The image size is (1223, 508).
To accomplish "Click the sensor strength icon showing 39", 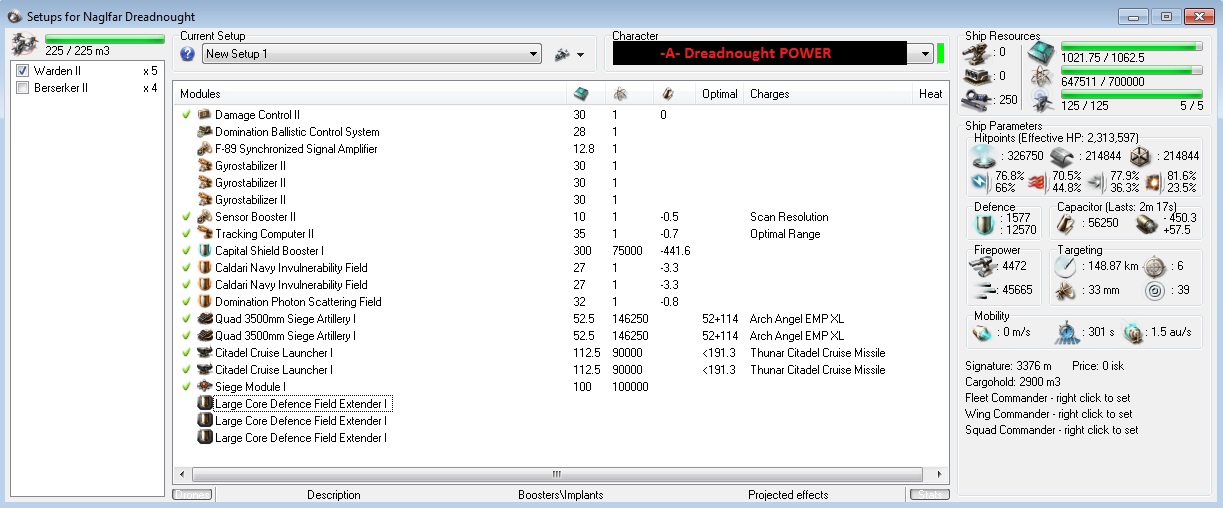I will tap(1154, 291).
